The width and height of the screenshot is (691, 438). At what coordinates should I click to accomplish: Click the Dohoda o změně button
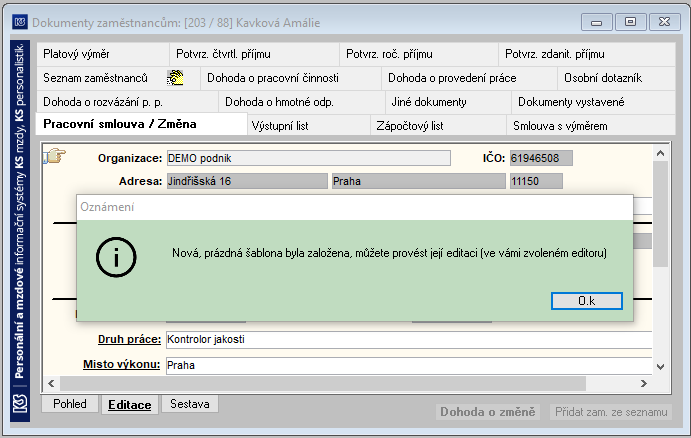pyautogui.click(x=488, y=412)
